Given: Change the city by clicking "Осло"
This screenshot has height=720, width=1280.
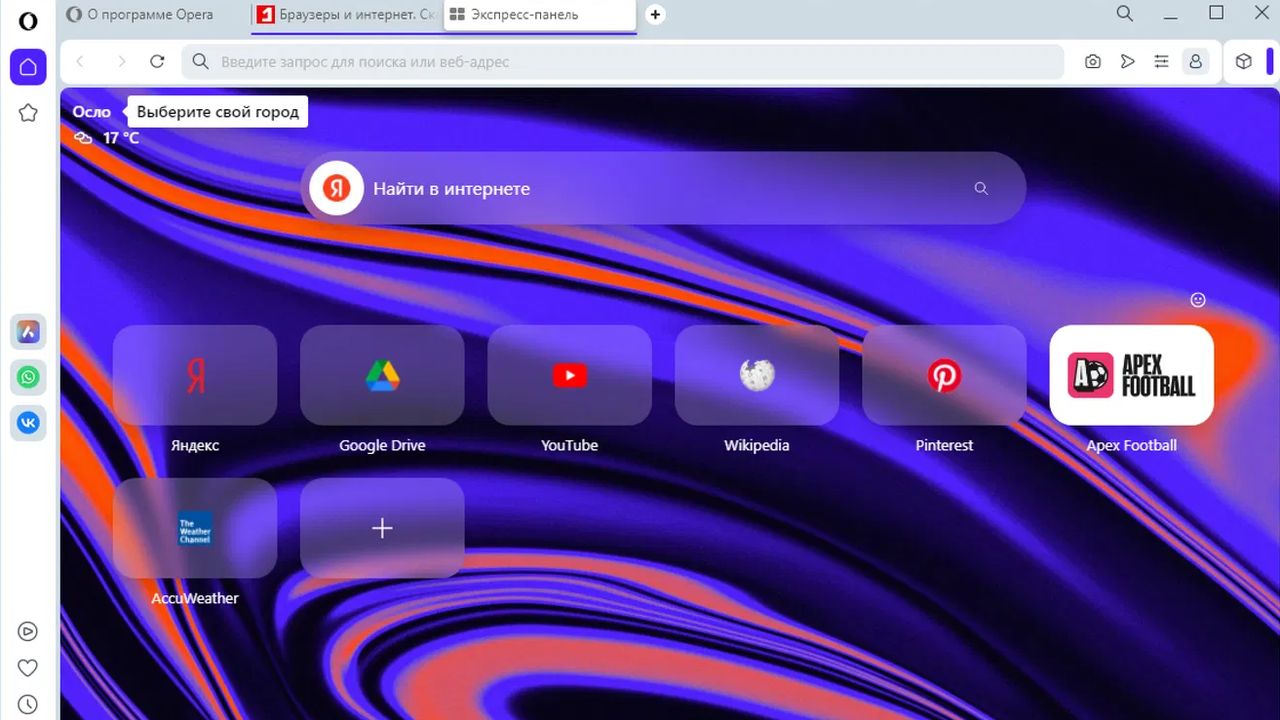Looking at the screenshot, I should tap(91, 112).
